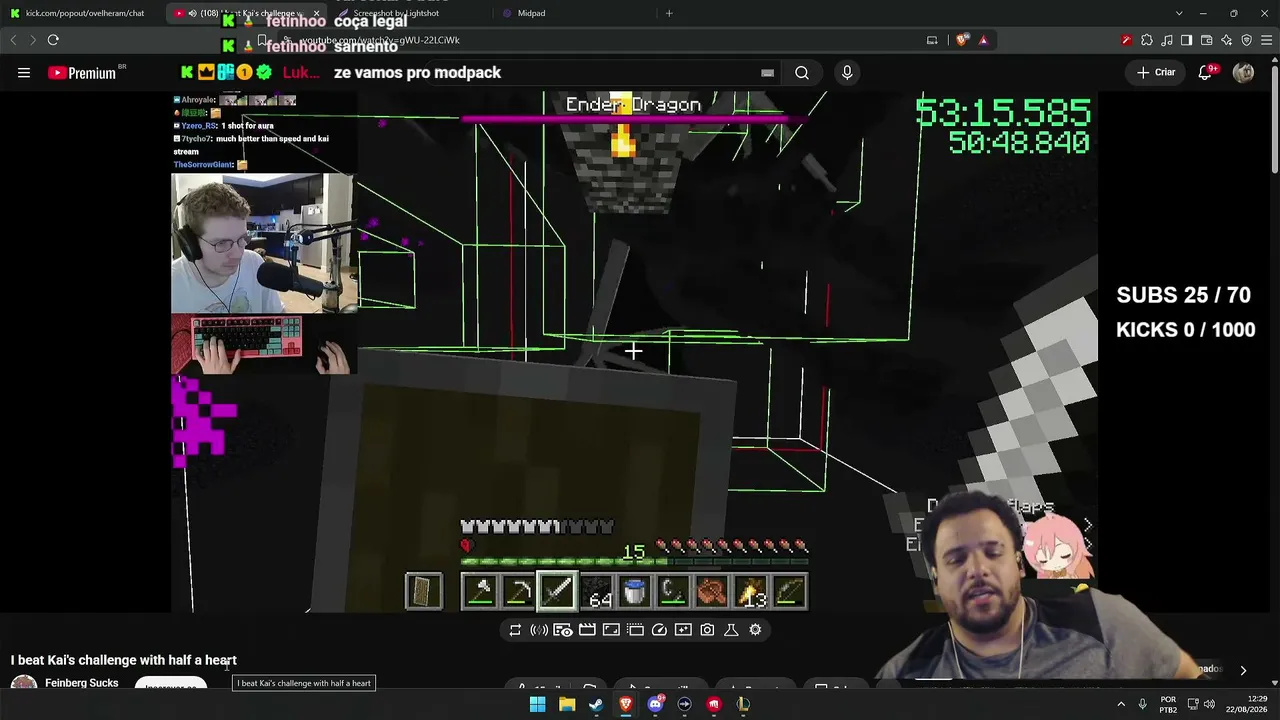Open File Explorer from the taskbar

click(x=567, y=704)
